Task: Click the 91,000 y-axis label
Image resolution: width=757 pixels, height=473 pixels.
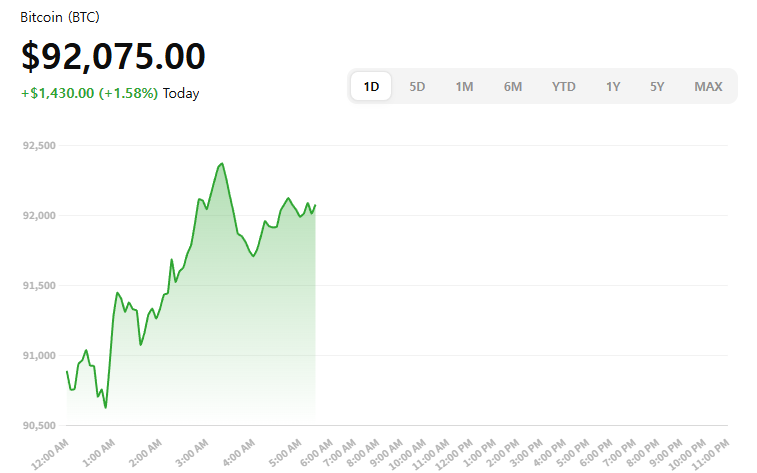Action: click(x=38, y=356)
